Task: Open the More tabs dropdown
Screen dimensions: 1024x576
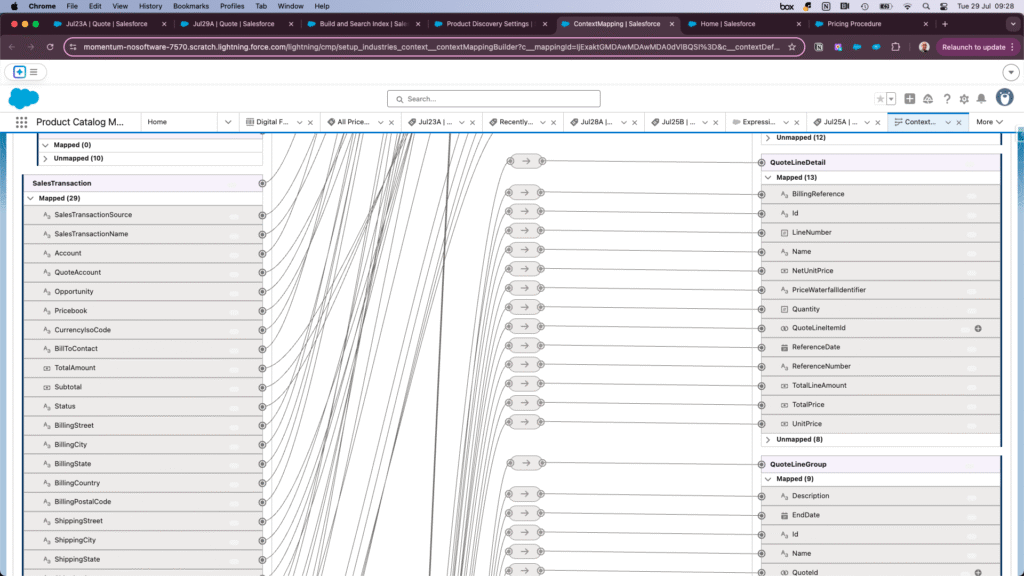Action: [990, 122]
